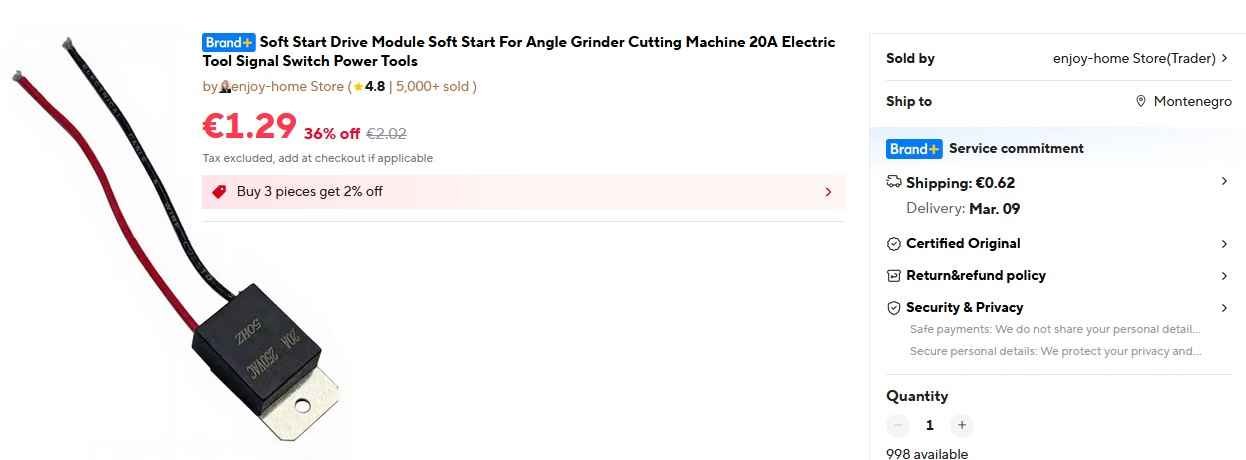Open Security & Privacy details arrow
The height and width of the screenshot is (460, 1246).
(1225, 308)
